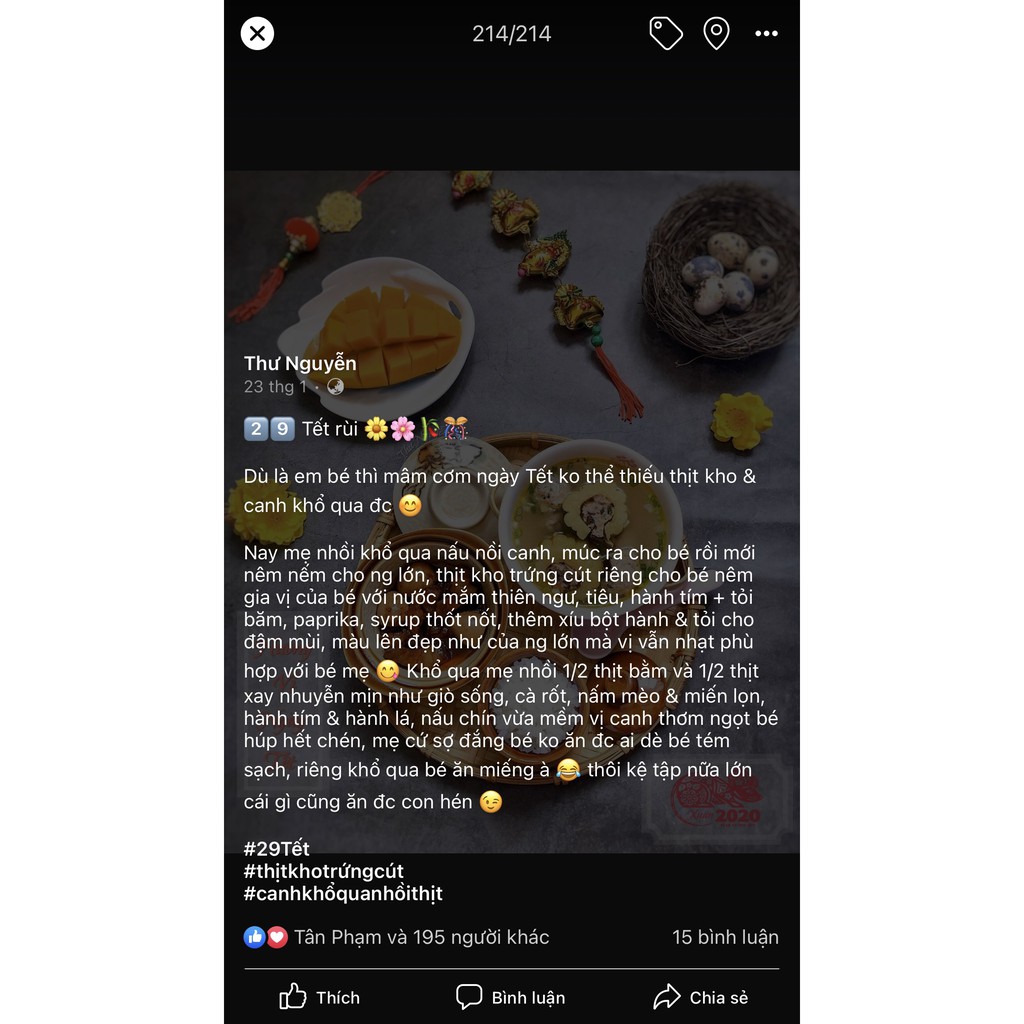This screenshot has height=1024, width=1024.
Task: Tap the share arrow icon
Action: (x=667, y=997)
